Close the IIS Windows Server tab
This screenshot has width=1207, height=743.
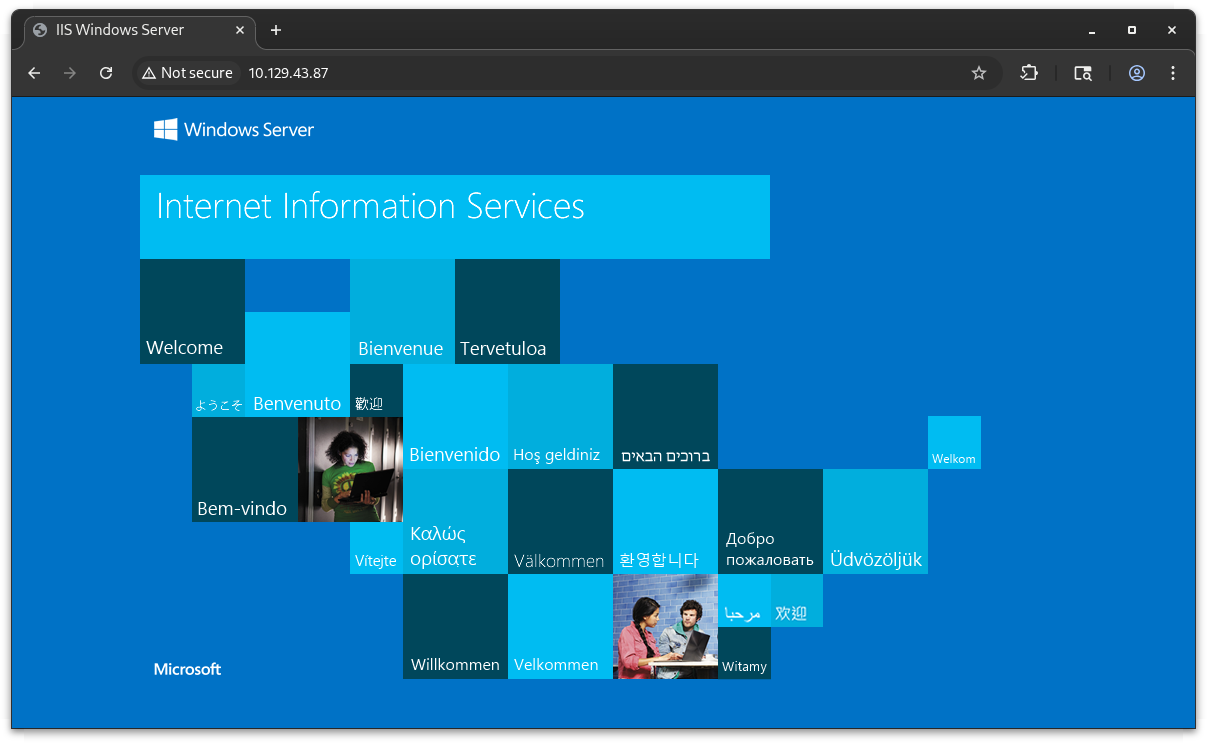click(x=240, y=30)
